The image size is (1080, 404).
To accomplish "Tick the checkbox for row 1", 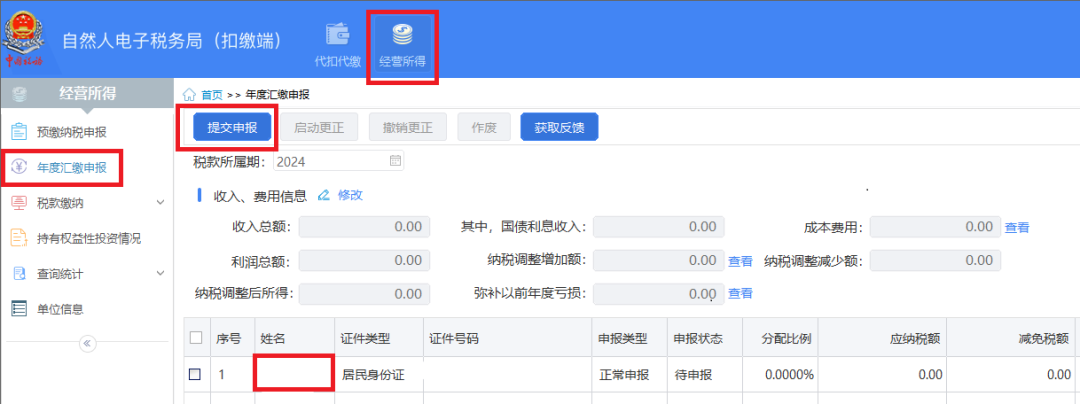I will [196, 374].
